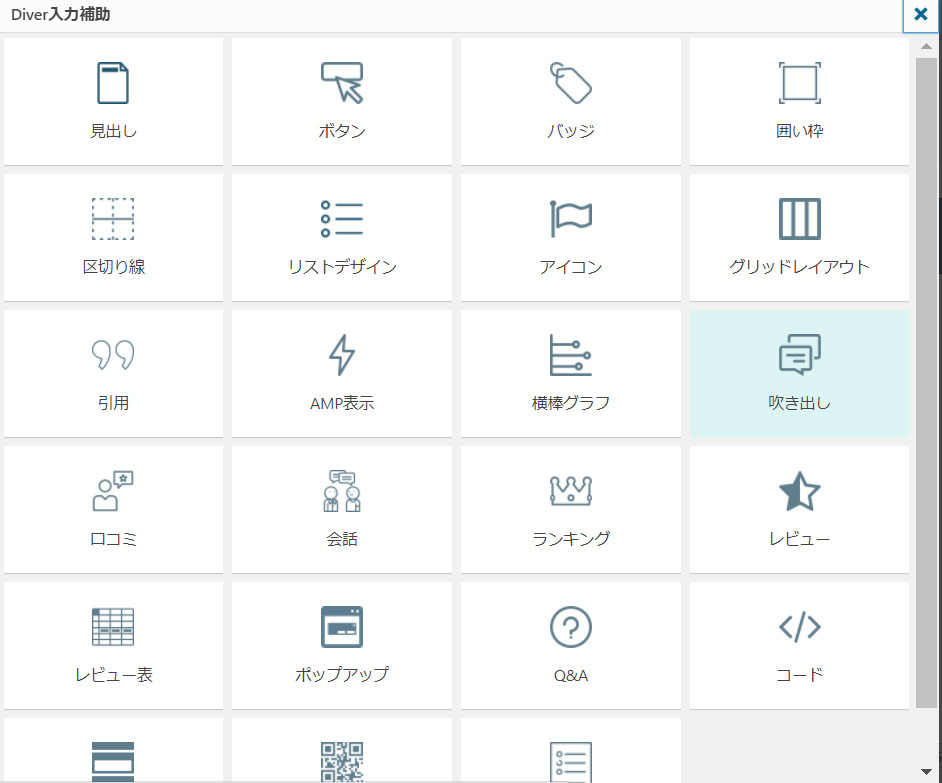Select the 見出し (heading) icon

point(113,84)
